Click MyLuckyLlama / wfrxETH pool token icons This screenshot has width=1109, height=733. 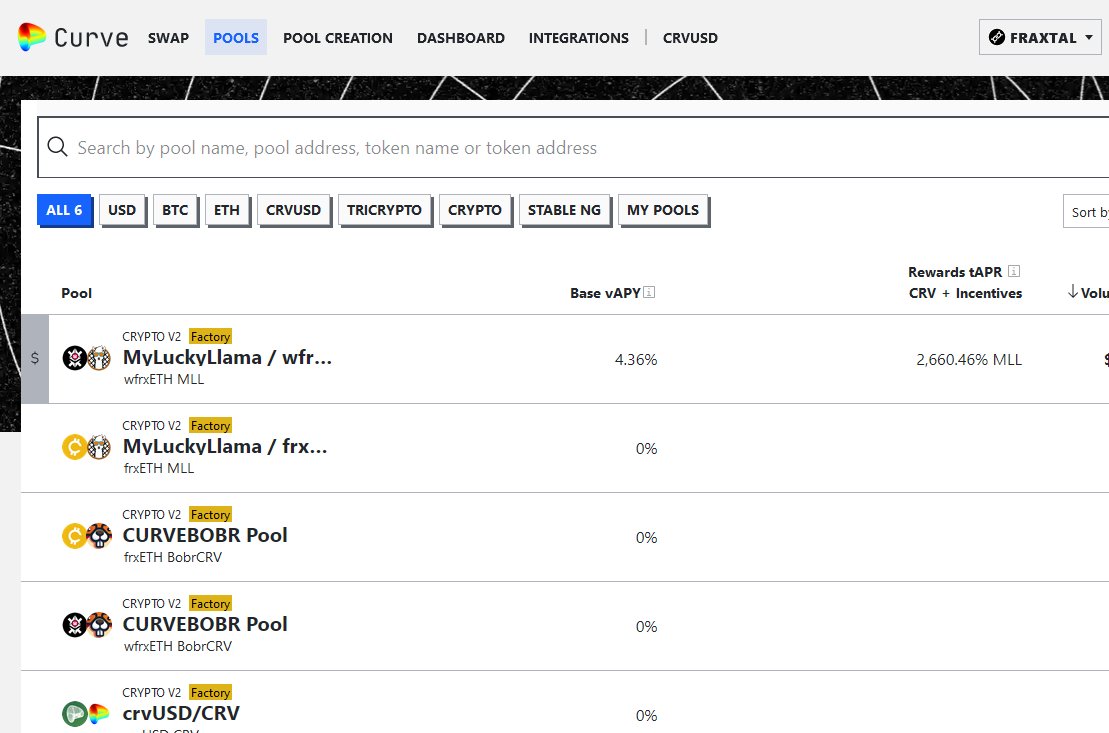tap(86, 358)
